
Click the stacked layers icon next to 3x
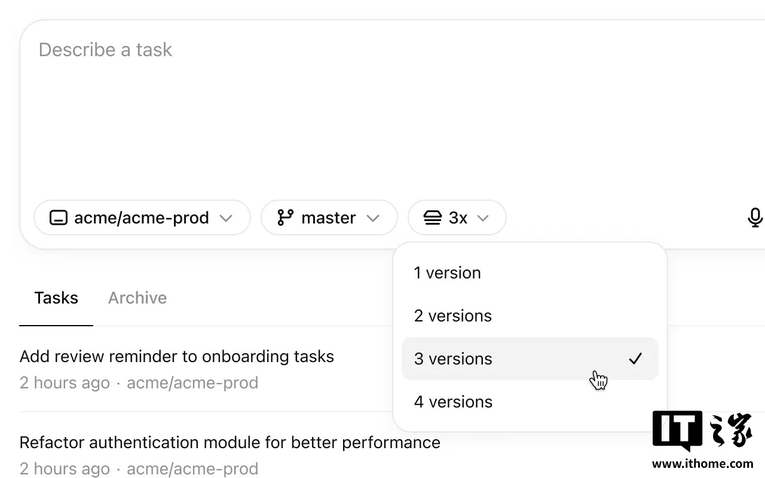tap(432, 218)
